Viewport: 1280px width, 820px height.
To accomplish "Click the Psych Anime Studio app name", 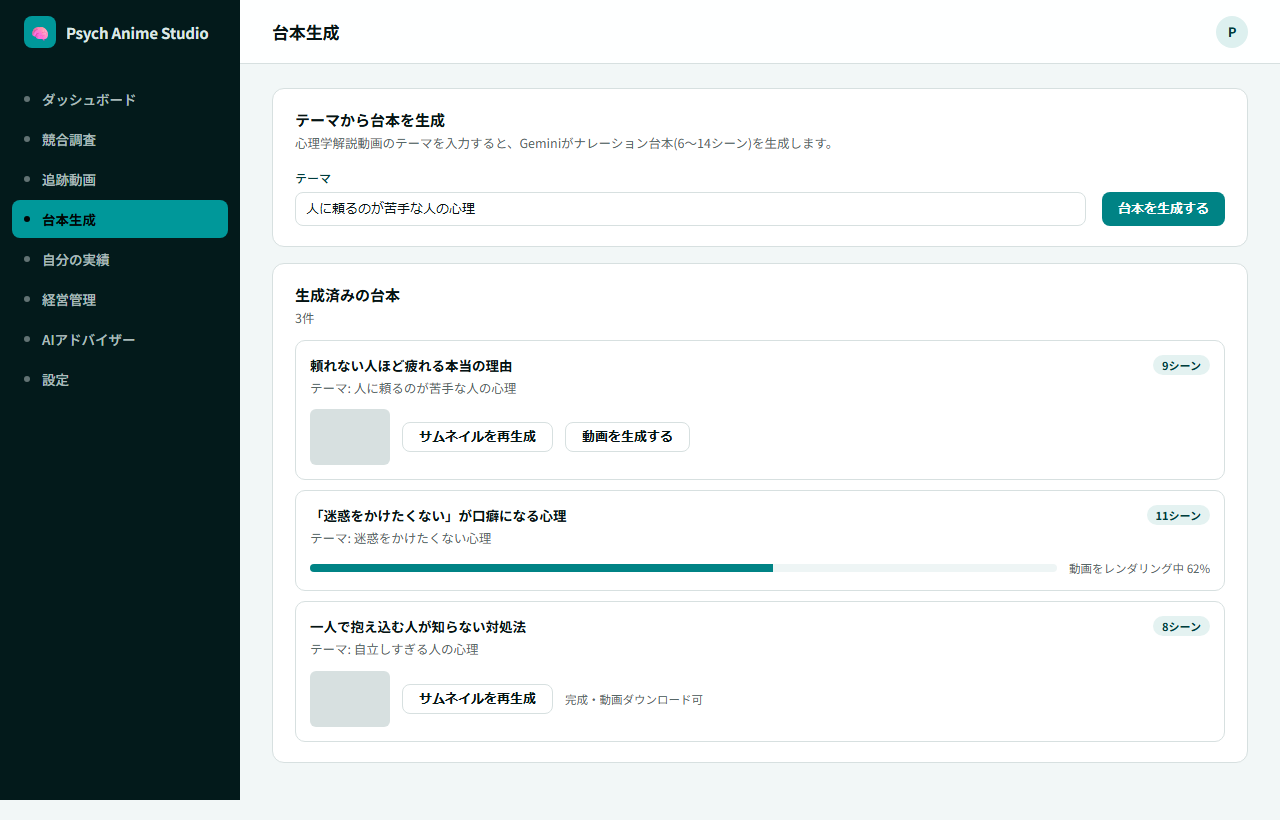I will point(137,33).
